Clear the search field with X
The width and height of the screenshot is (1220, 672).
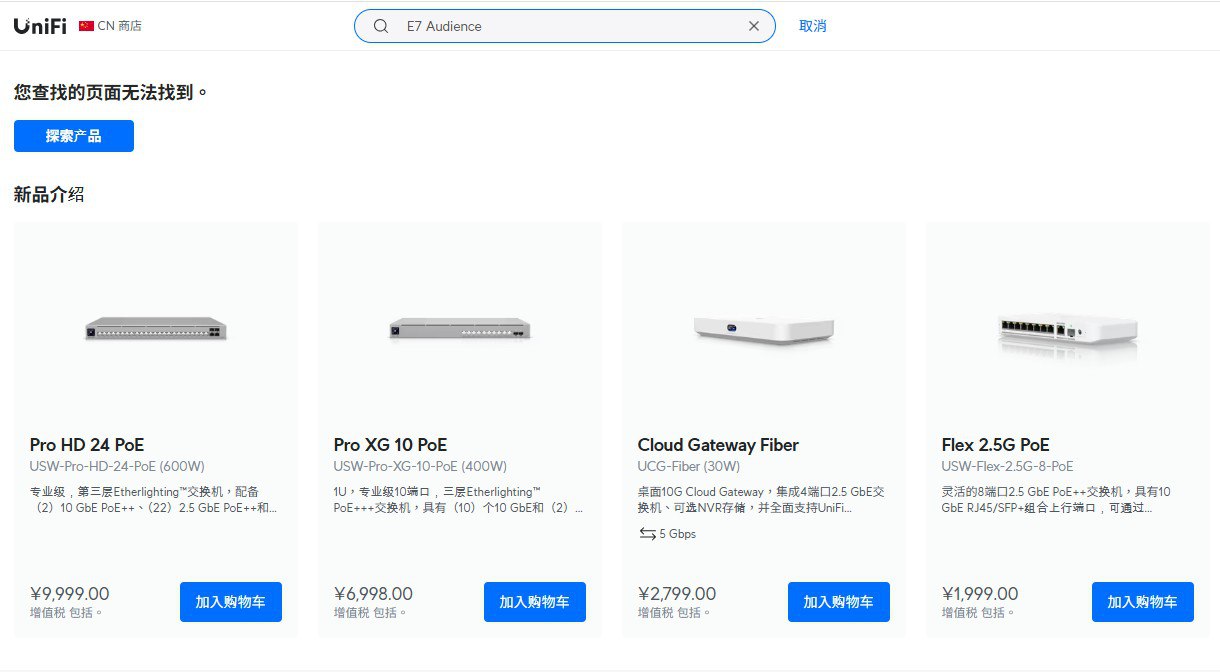754,27
